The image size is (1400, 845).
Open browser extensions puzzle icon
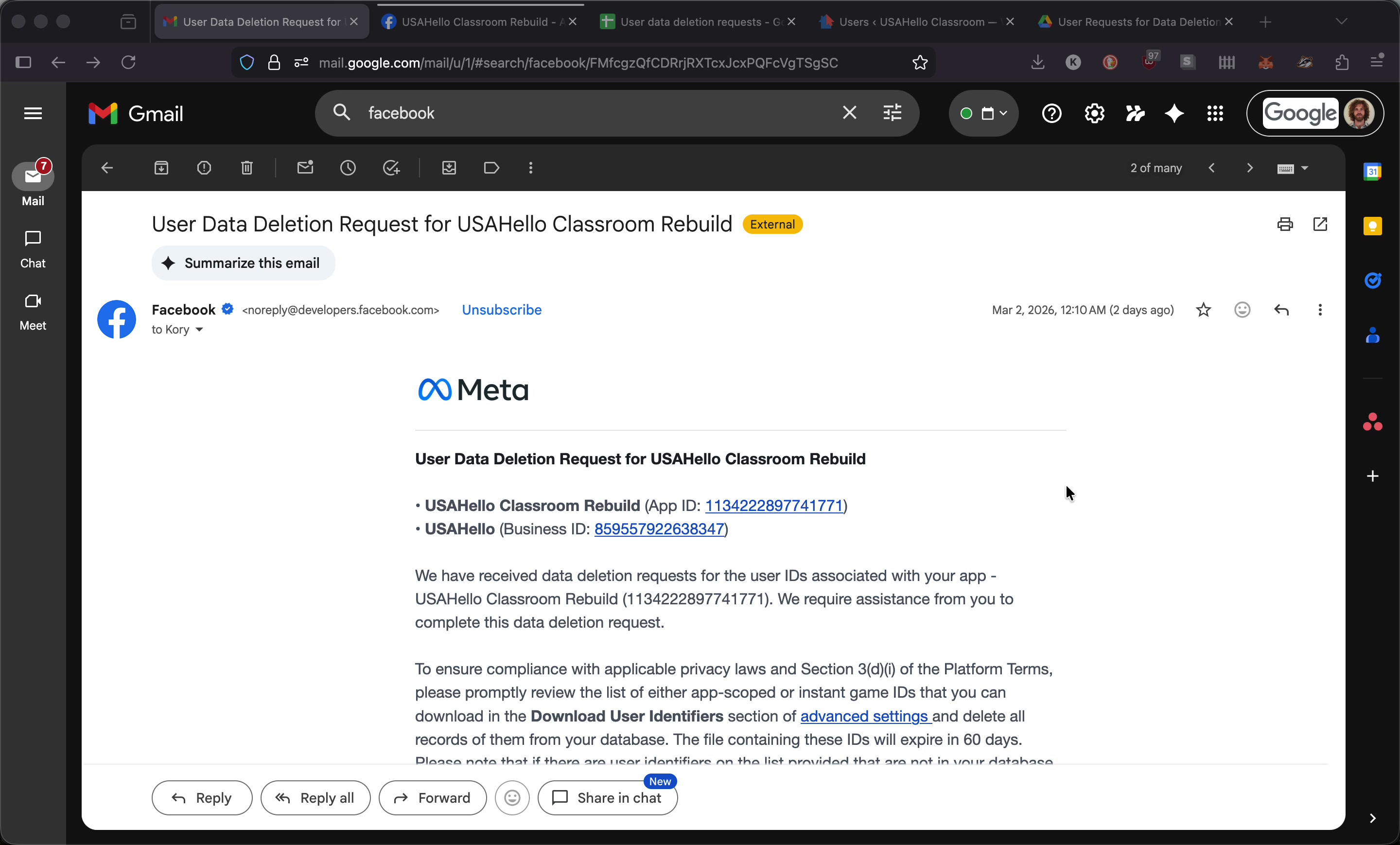(1342, 62)
